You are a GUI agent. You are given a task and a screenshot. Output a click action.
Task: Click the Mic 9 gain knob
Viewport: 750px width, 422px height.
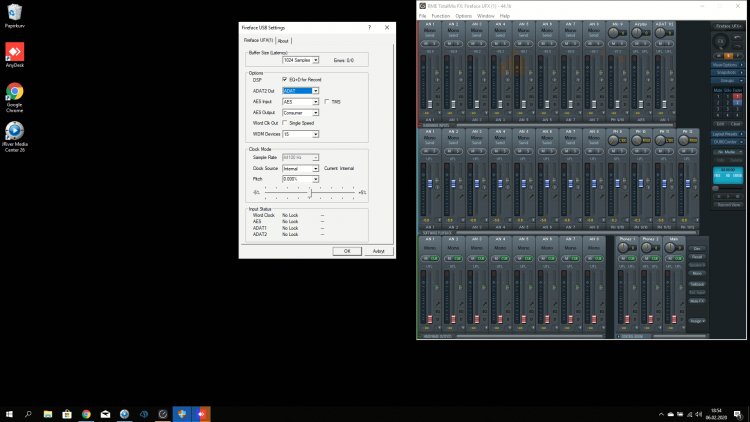click(x=613, y=33)
